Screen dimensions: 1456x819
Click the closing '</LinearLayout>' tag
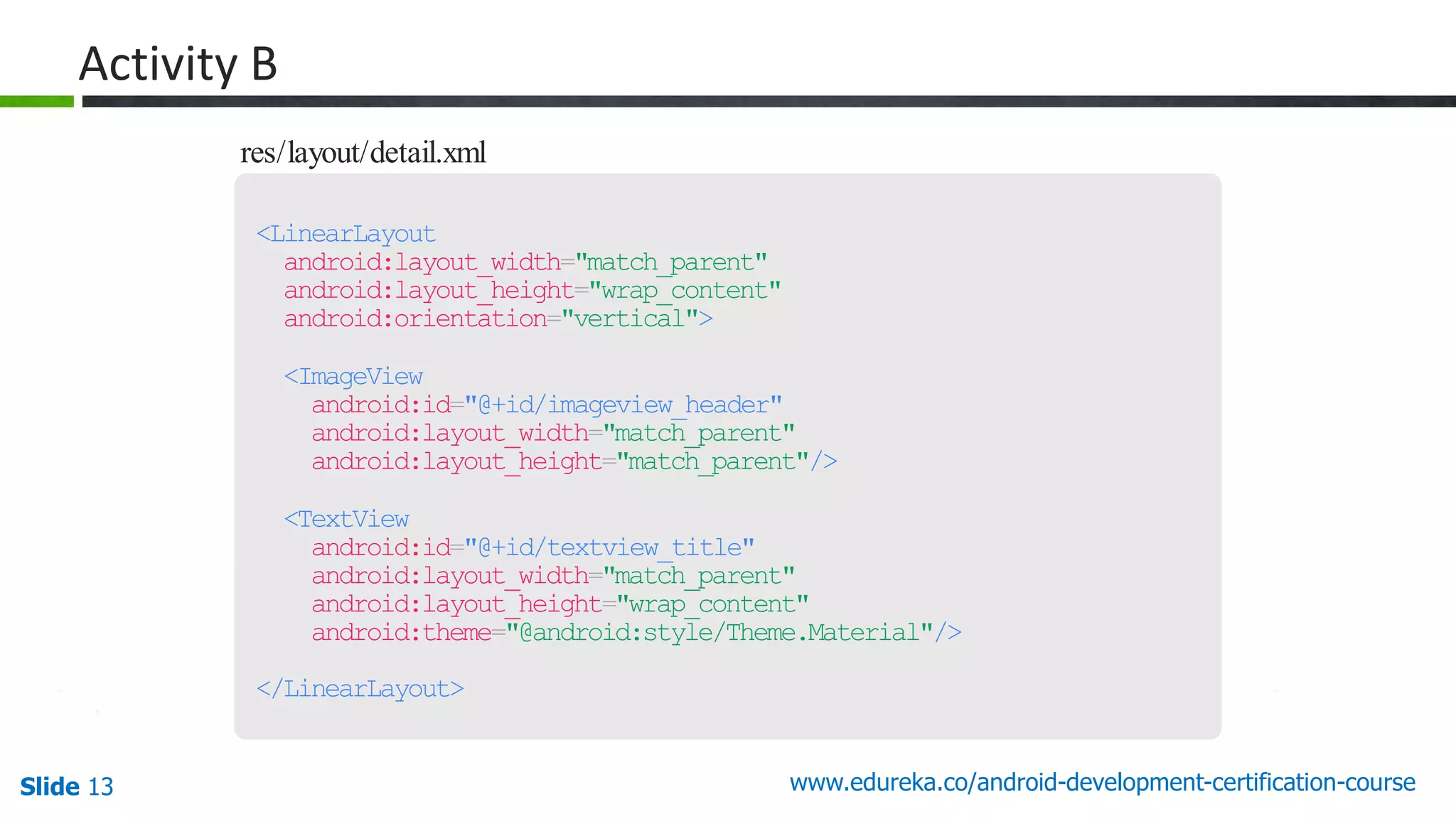pyautogui.click(x=360, y=689)
